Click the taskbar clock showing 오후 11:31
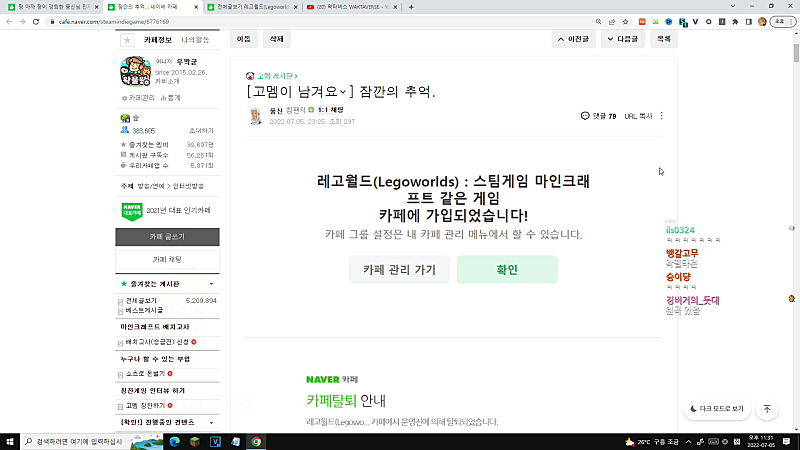 click(x=761, y=441)
